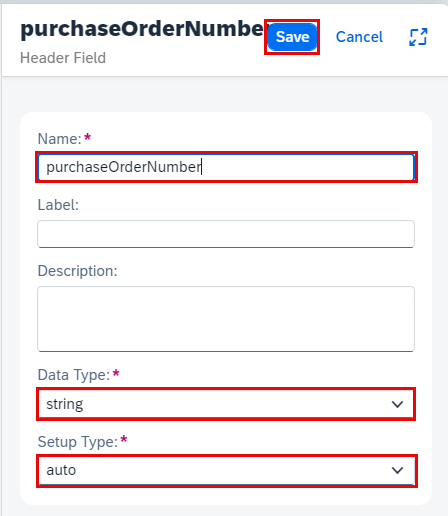Focus the Name input containing purchaseOrderNumber
Image resolution: width=448 pixels, height=516 pixels.
pos(226,167)
